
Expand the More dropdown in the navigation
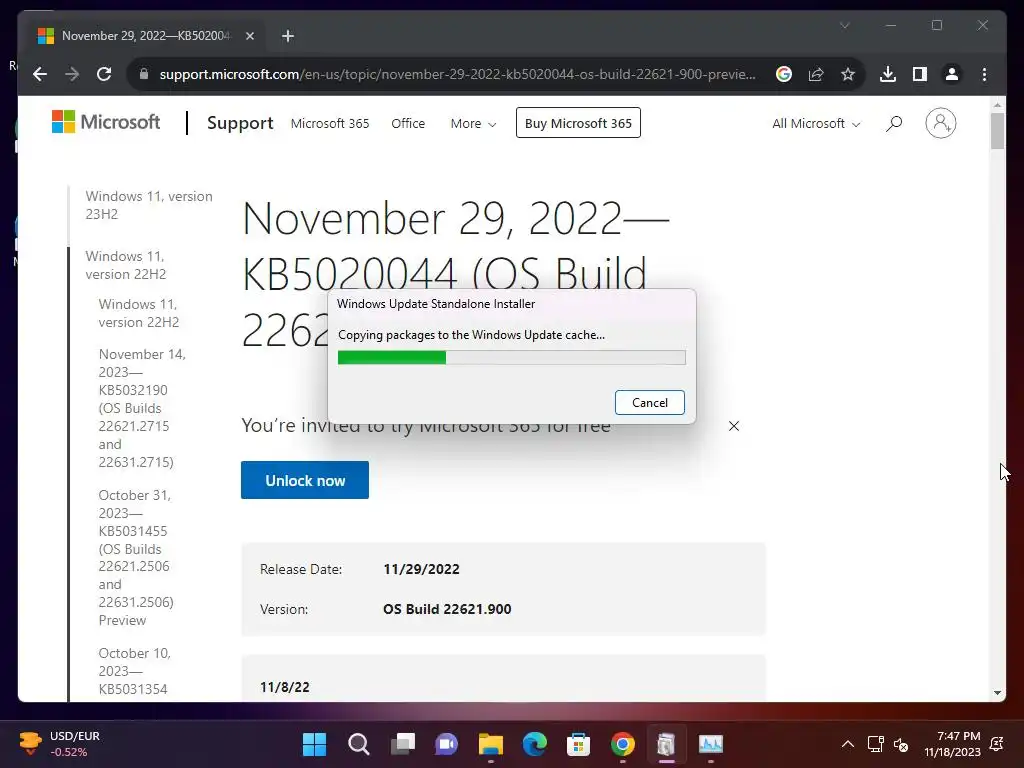tap(473, 123)
